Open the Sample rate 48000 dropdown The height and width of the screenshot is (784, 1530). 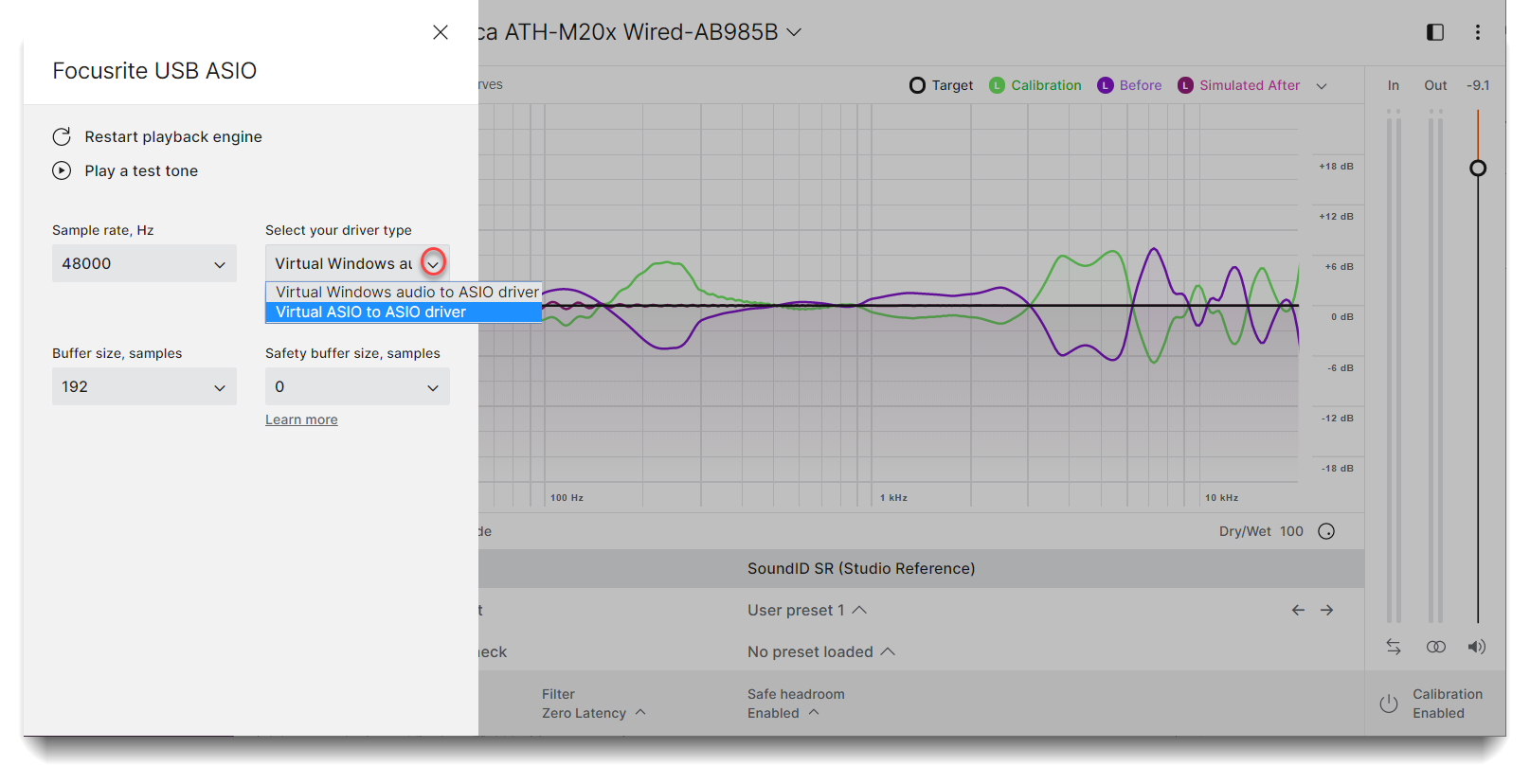coord(144,264)
